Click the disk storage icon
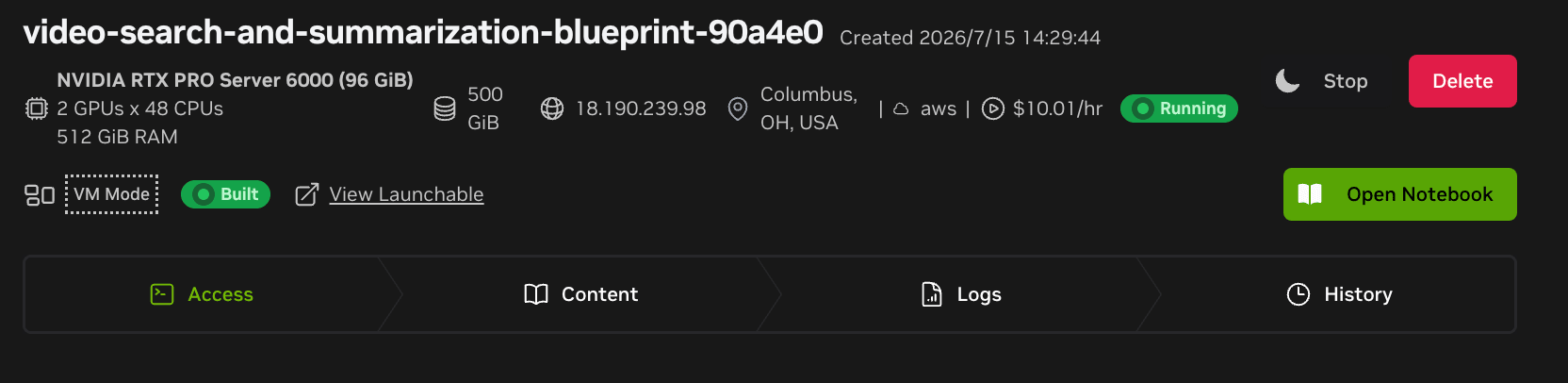 point(445,108)
